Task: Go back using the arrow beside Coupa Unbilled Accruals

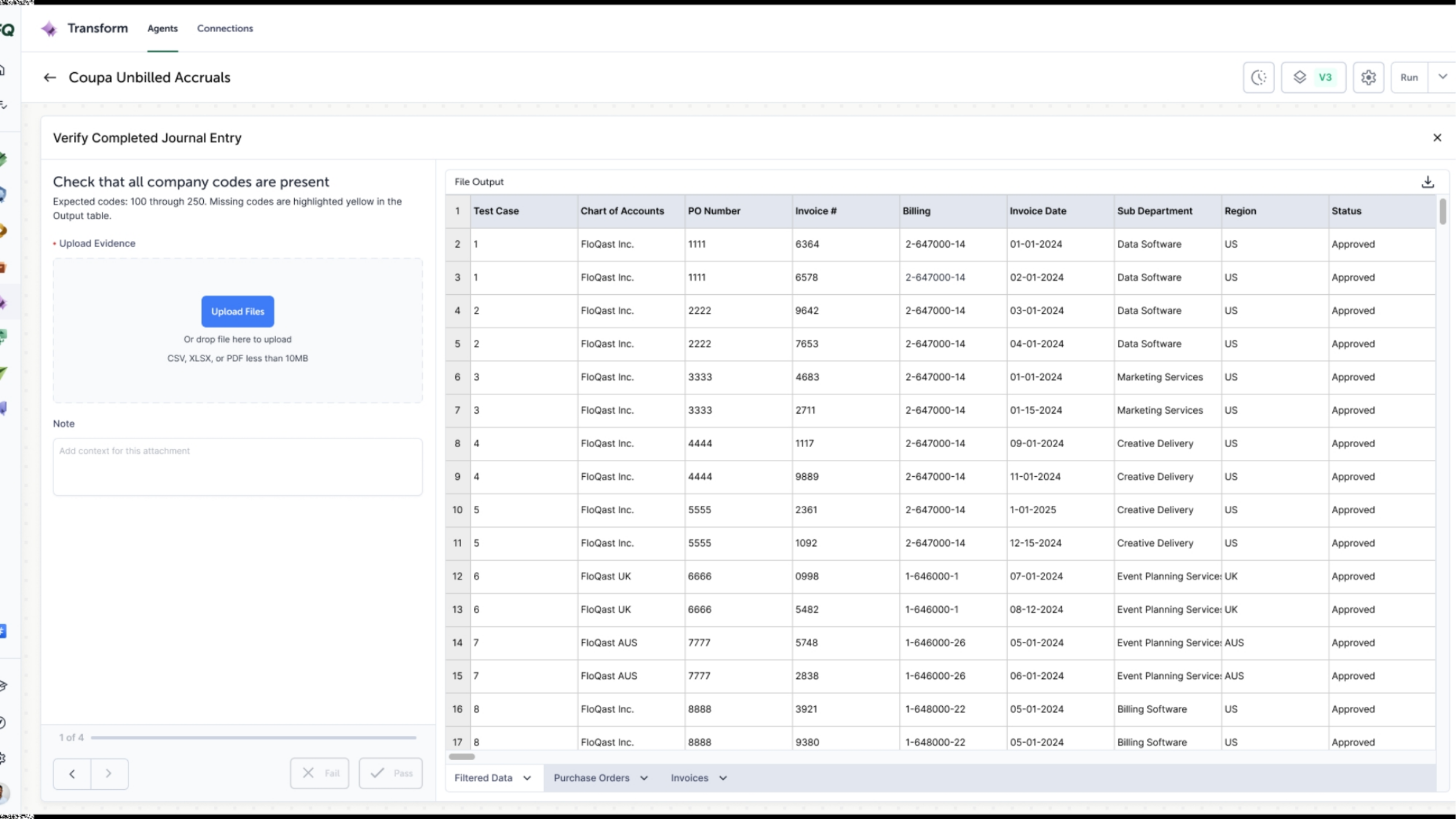Action: coord(50,78)
